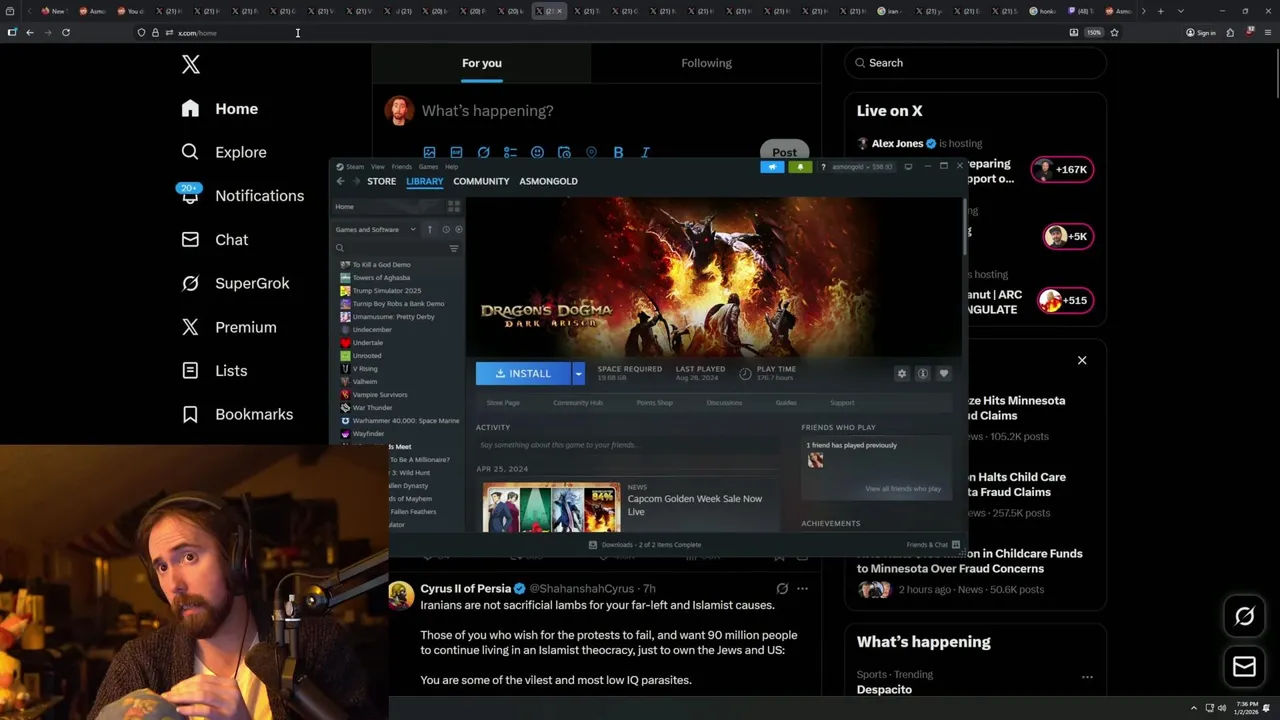Open the View menu in Steam
Image resolution: width=1280 pixels, height=720 pixels.
(378, 167)
